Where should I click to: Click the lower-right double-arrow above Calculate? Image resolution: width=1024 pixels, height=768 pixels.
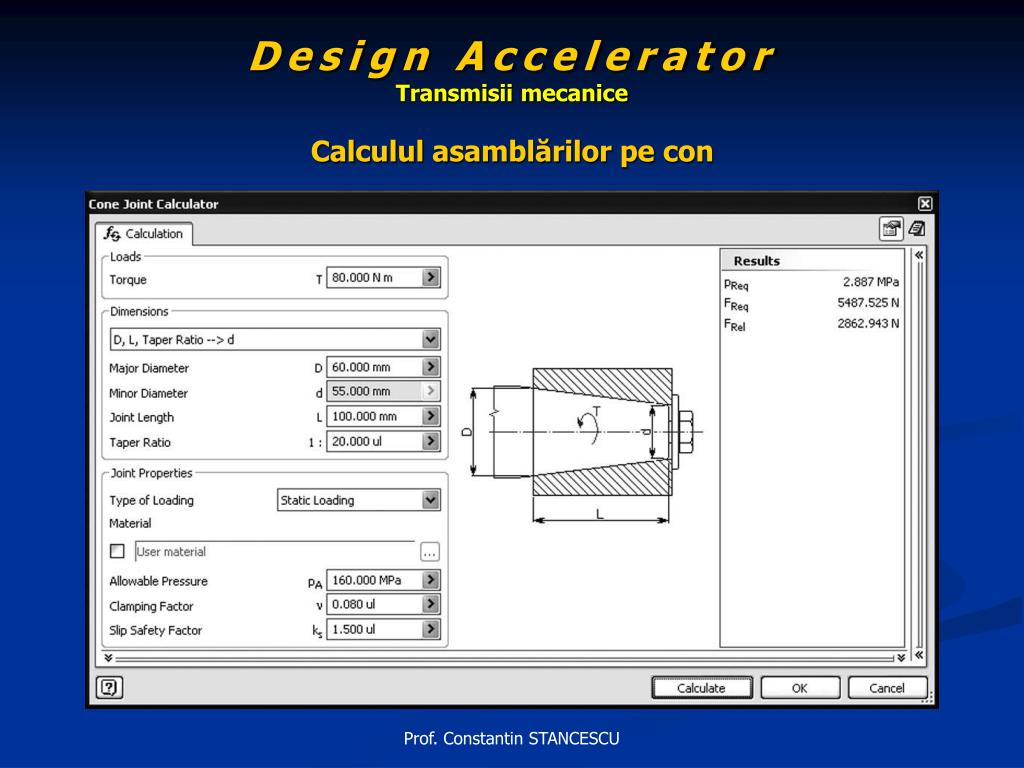pos(901,658)
